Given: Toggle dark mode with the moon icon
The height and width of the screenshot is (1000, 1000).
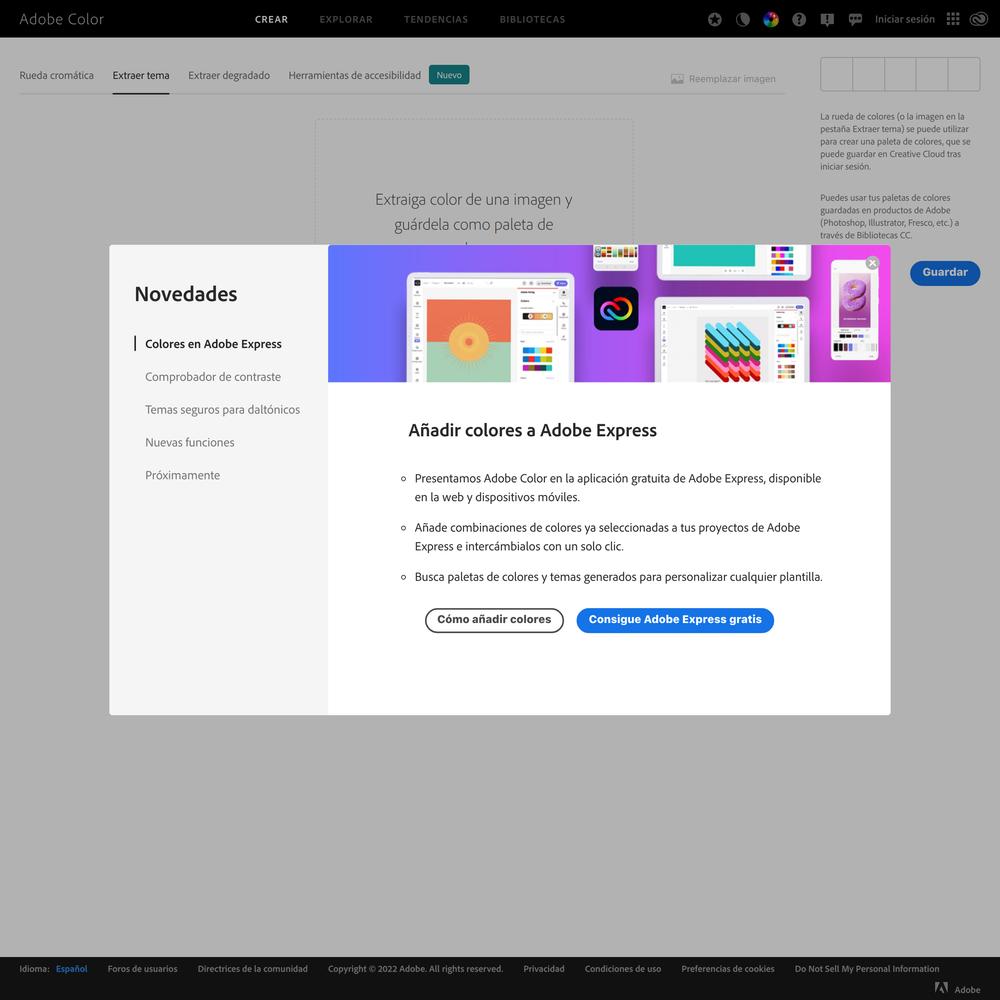Looking at the screenshot, I should 742,19.
